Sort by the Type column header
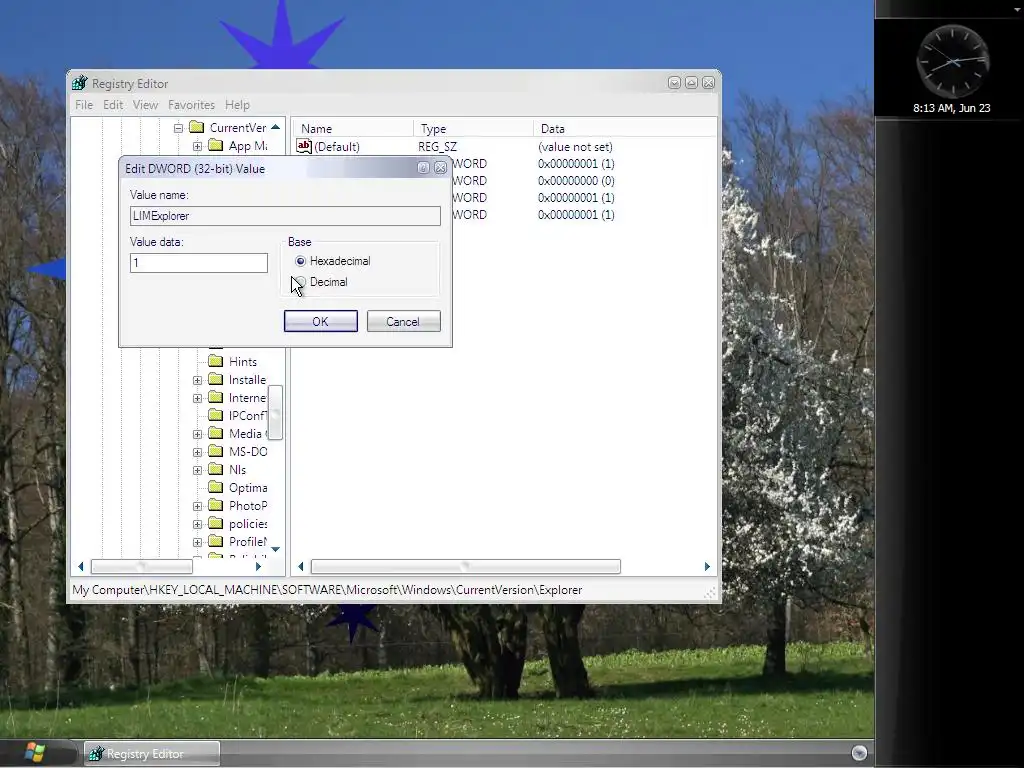 (x=473, y=129)
